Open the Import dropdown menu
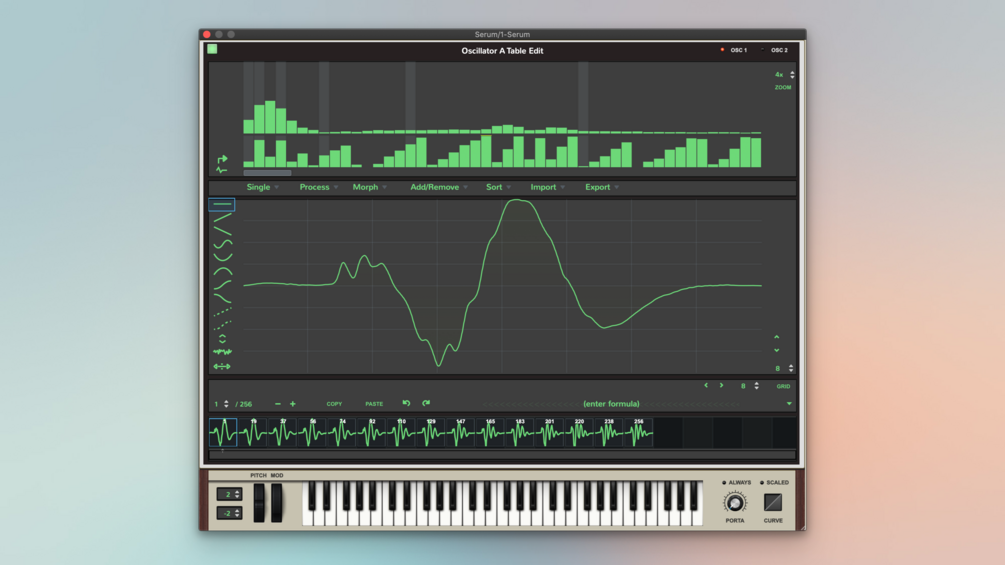1005x565 pixels. pyautogui.click(x=547, y=187)
